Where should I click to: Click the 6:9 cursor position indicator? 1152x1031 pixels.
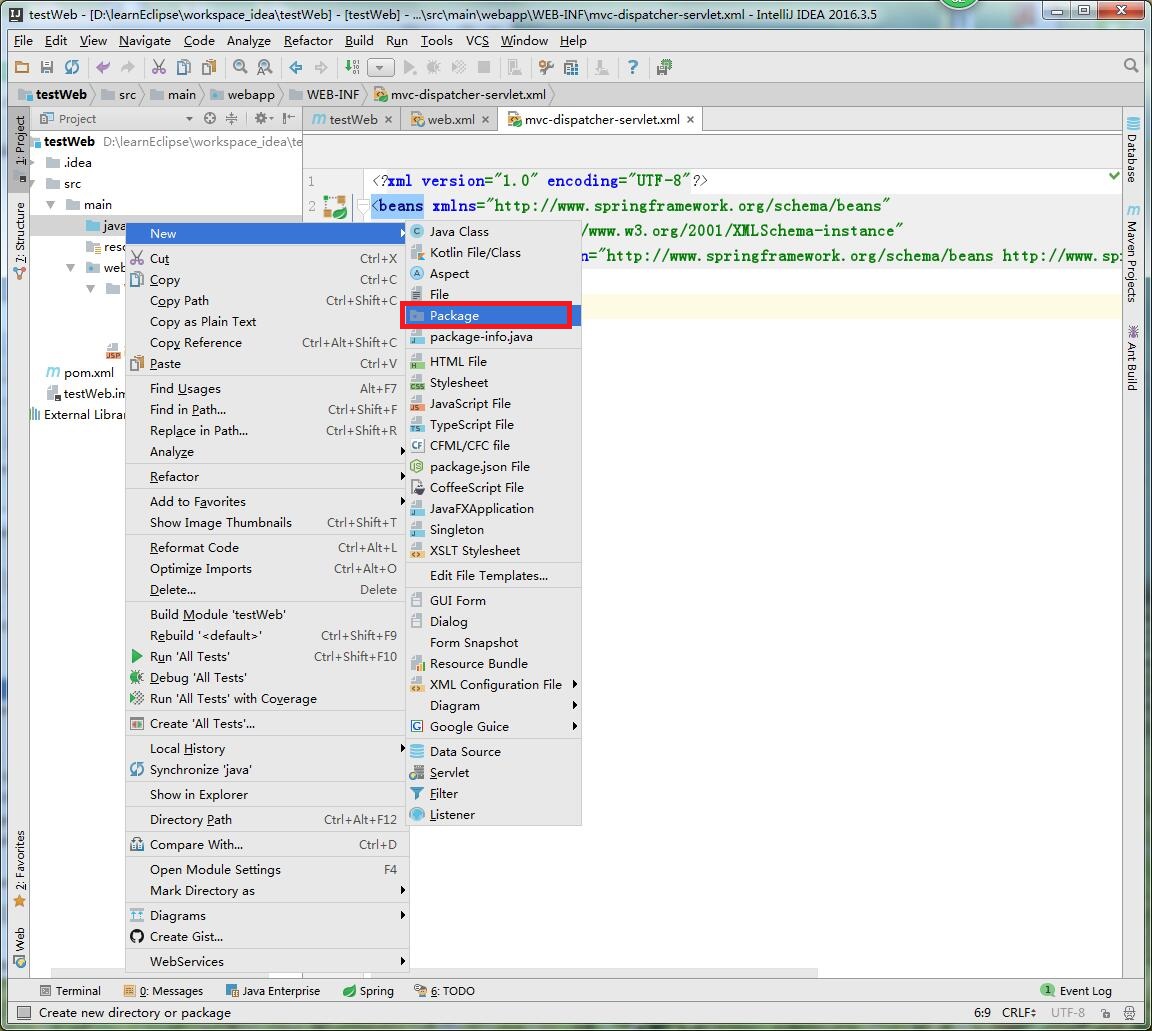pos(982,1013)
